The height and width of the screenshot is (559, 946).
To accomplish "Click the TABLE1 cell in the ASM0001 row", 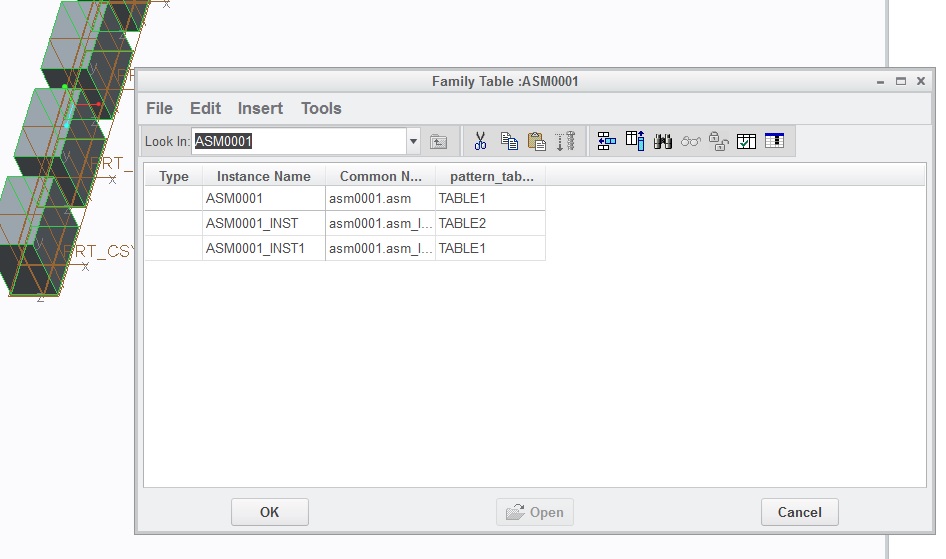I will [490, 198].
